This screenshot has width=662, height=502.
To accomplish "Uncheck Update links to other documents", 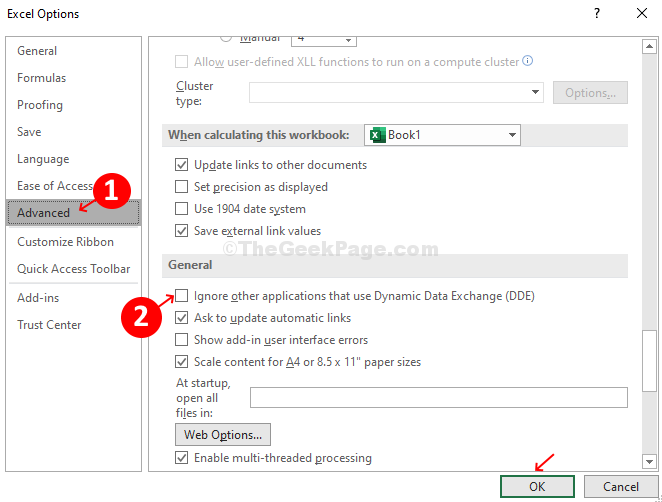I will tap(182, 165).
